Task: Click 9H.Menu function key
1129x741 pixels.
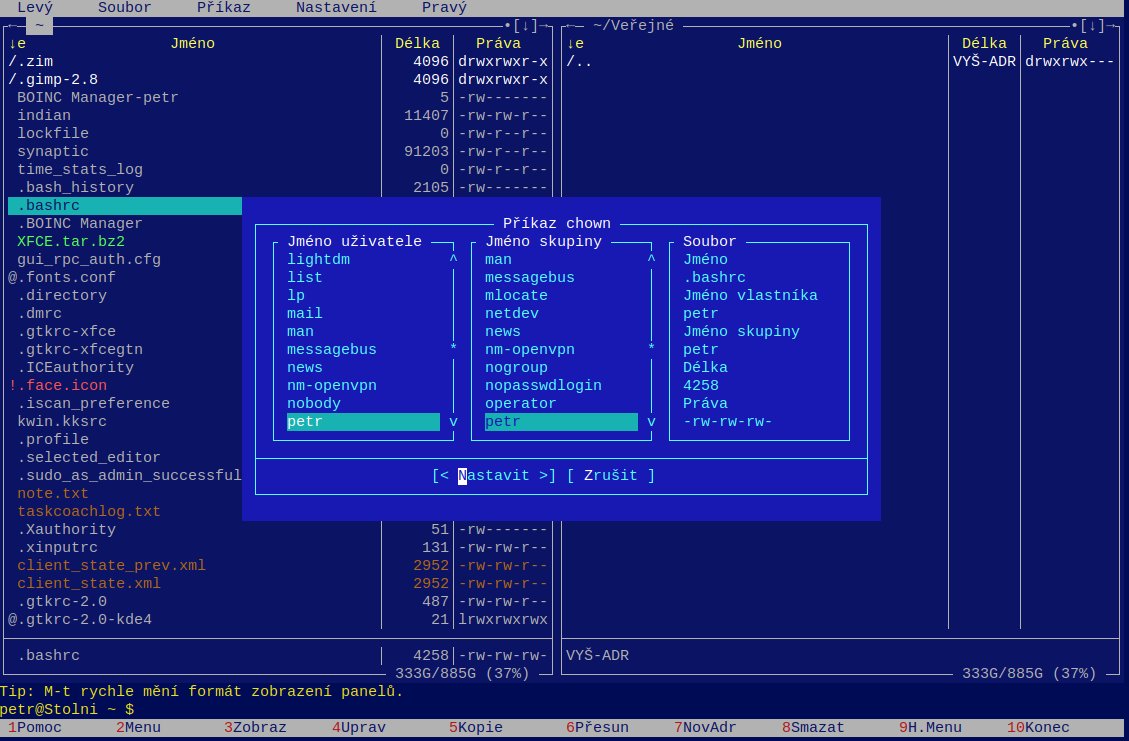Action: 930,727
